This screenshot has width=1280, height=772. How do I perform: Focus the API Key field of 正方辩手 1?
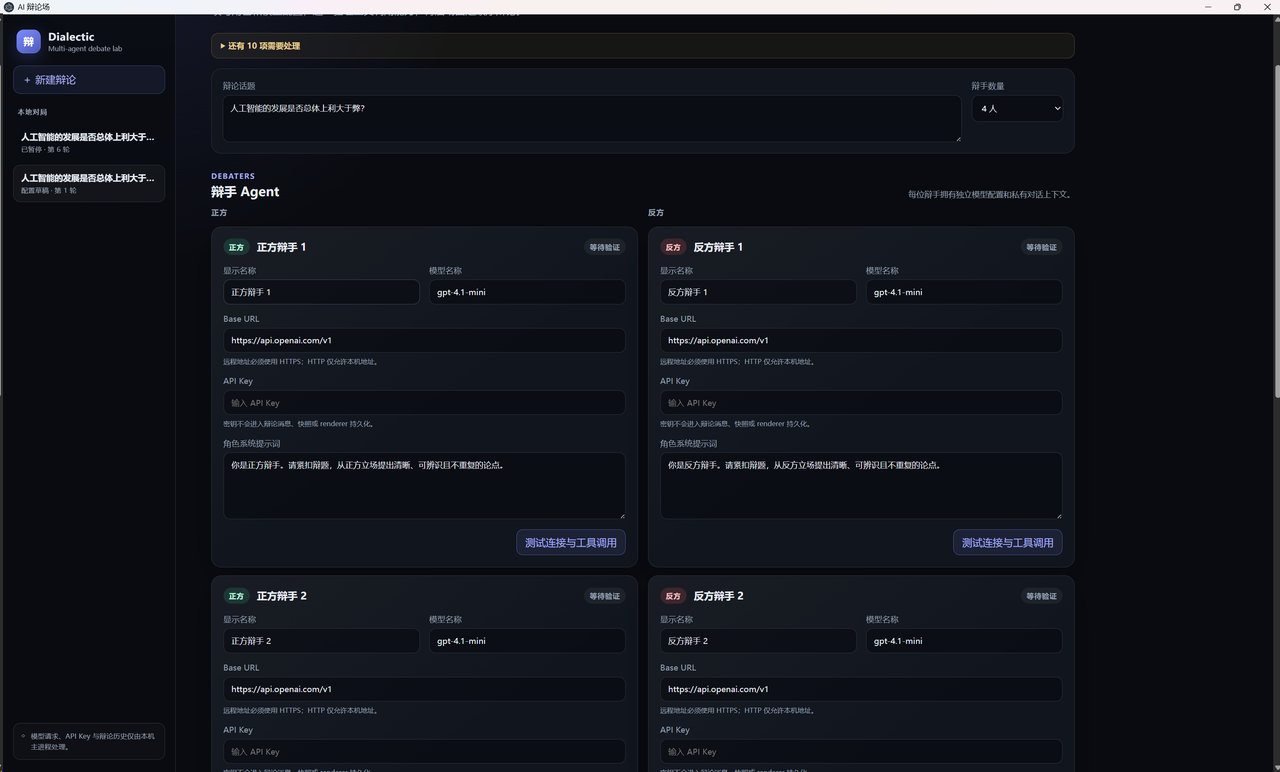click(x=424, y=403)
